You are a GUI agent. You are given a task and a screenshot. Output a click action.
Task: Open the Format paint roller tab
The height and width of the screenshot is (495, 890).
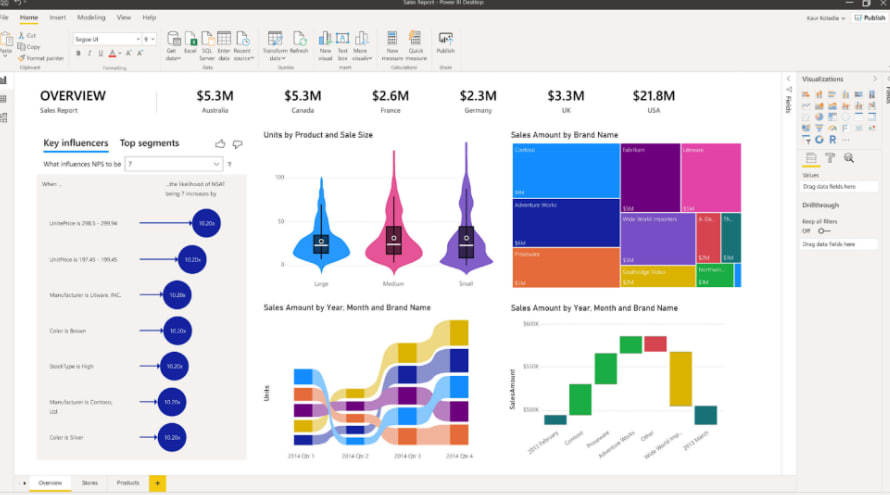click(x=830, y=158)
